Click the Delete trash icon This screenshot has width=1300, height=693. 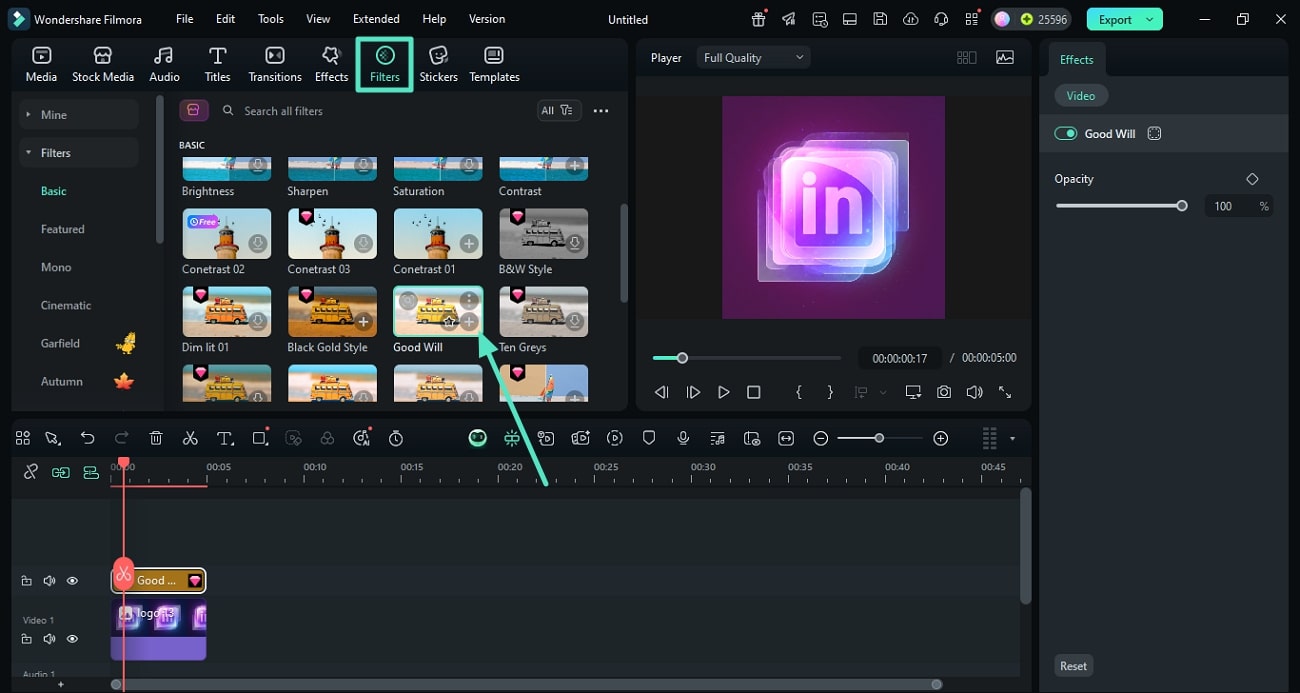[x=156, y=438]
